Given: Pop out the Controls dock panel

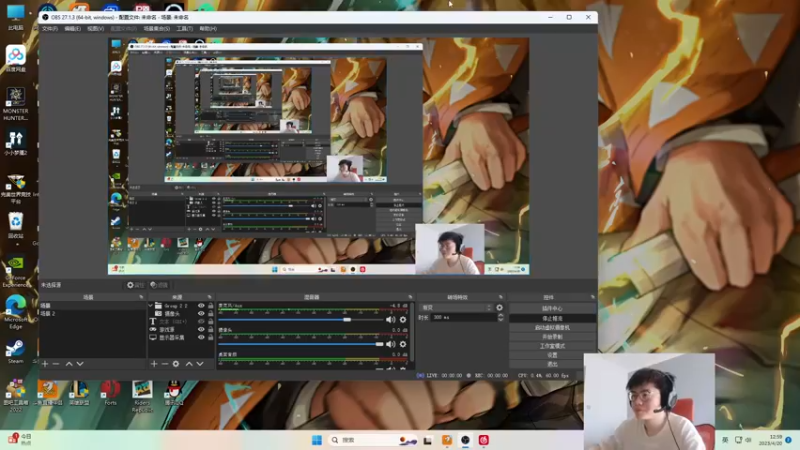Looking at the screenshot, I should (592, 297).
